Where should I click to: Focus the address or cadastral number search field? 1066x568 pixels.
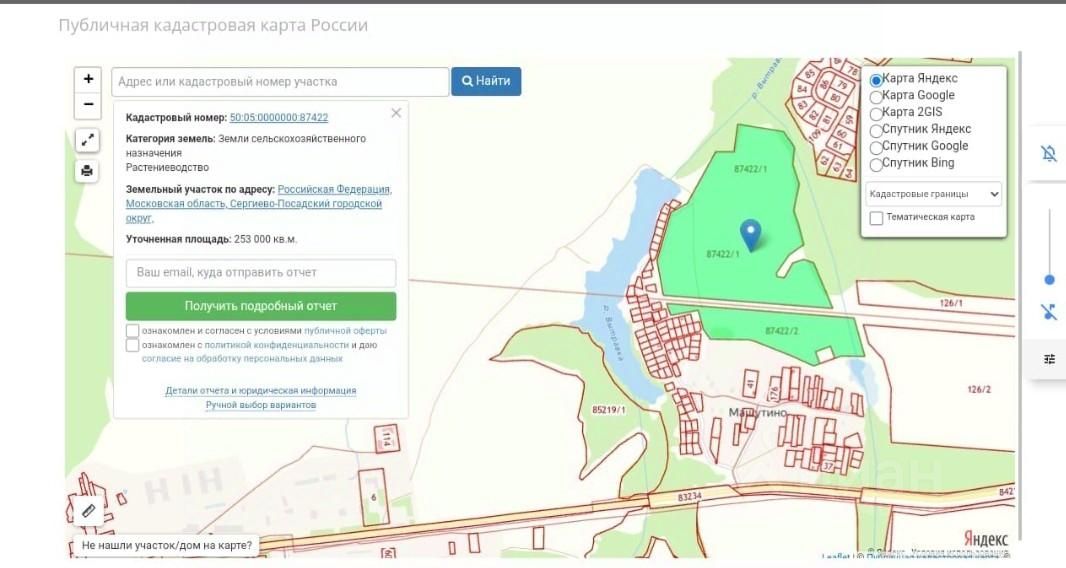(x=280, y=82)
